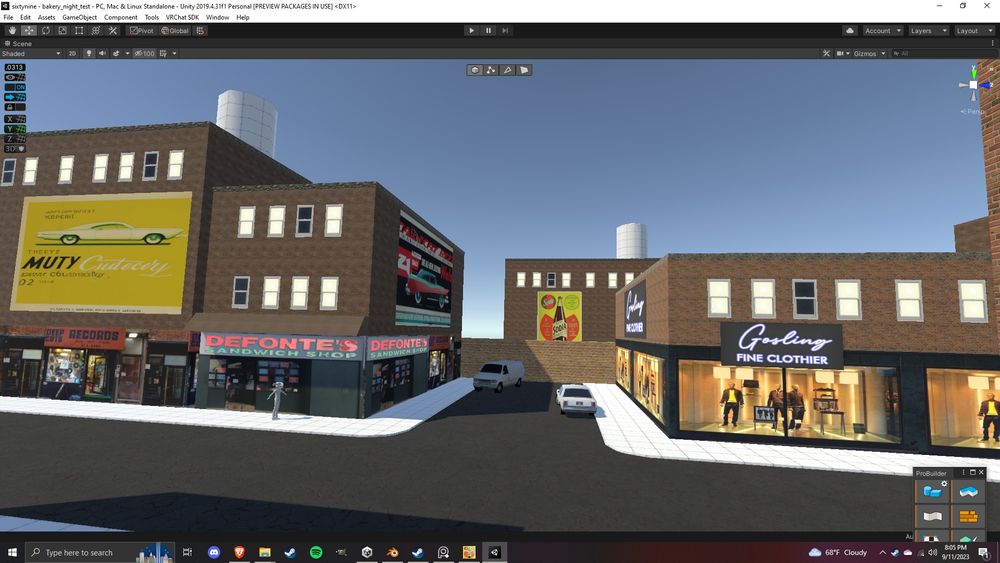Click ProBuilder New Shape tool
This screenshot has width=1000, height=563.
point(932,492)
